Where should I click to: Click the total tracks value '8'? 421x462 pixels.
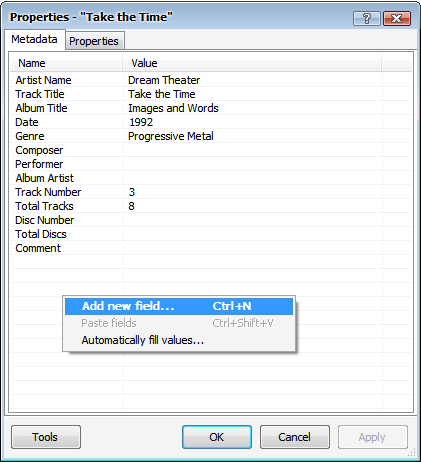[x=131, y=206]
